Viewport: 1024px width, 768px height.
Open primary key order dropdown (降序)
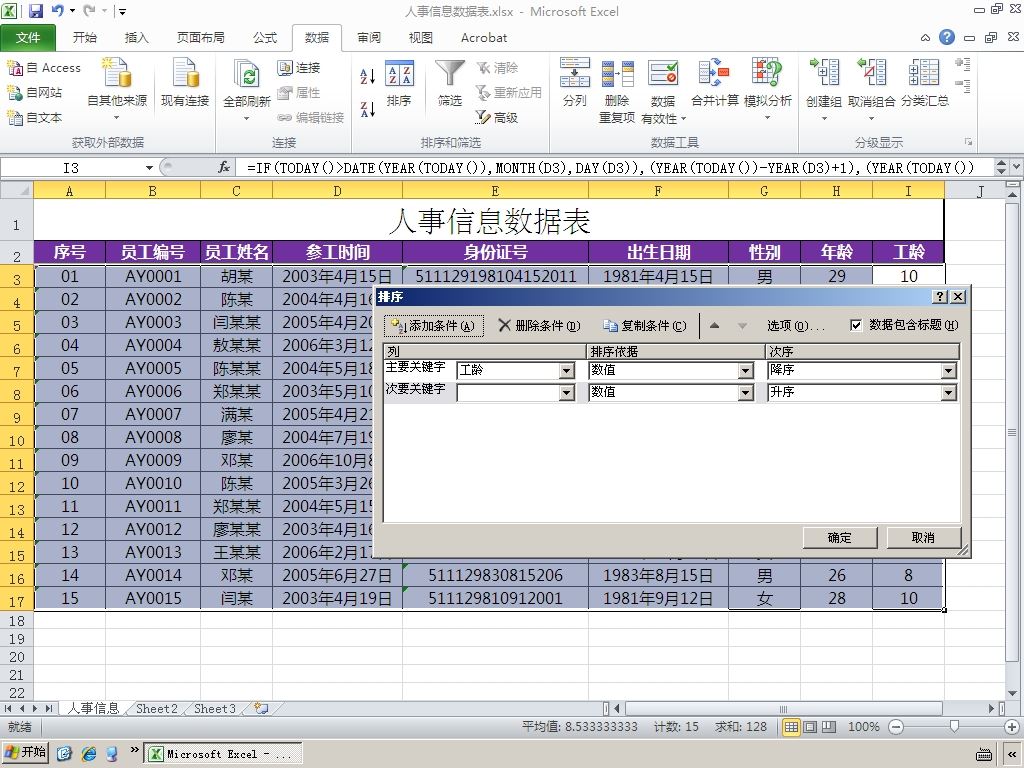coord(949,371)
